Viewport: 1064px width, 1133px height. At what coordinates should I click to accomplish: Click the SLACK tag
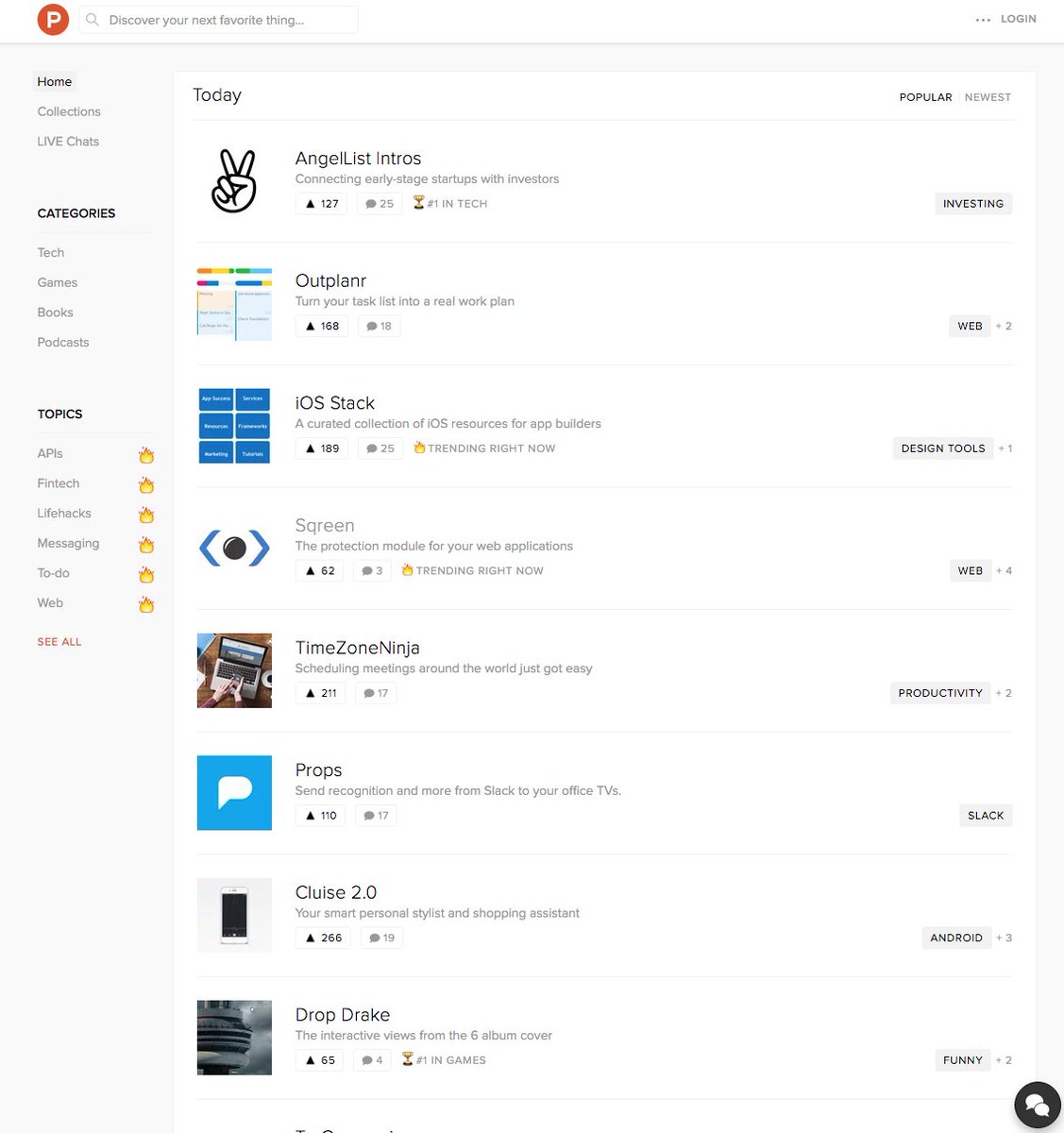(986, 816)
